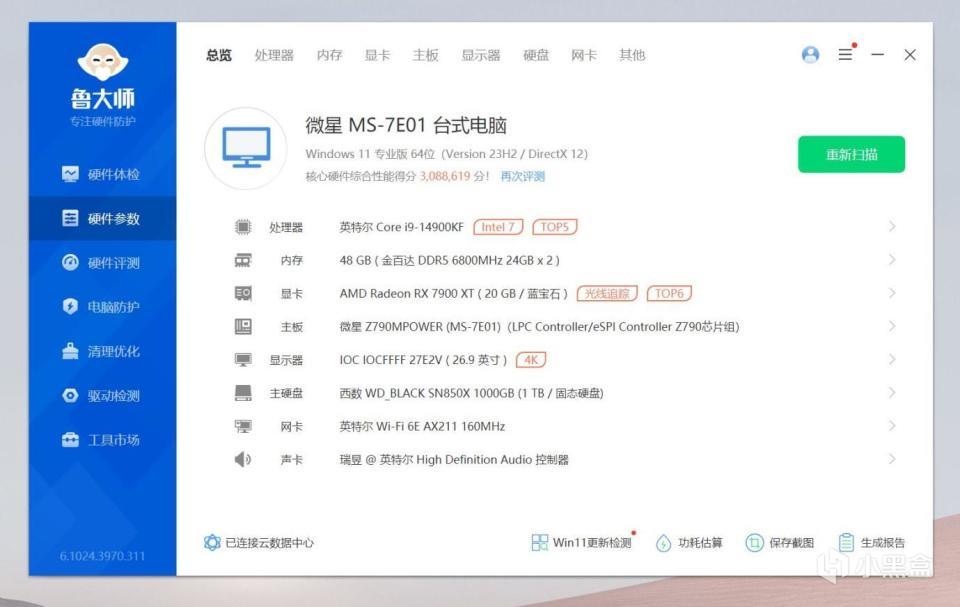This screenshot has width=960, height=607.
Task: Open 工具市场 toolbox icon
Action: pos(70,440)
